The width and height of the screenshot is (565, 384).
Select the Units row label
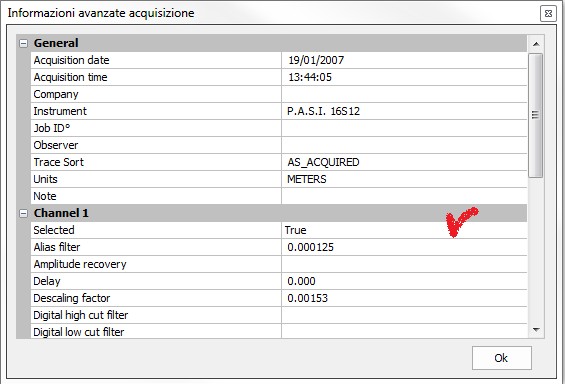point(45,179)
